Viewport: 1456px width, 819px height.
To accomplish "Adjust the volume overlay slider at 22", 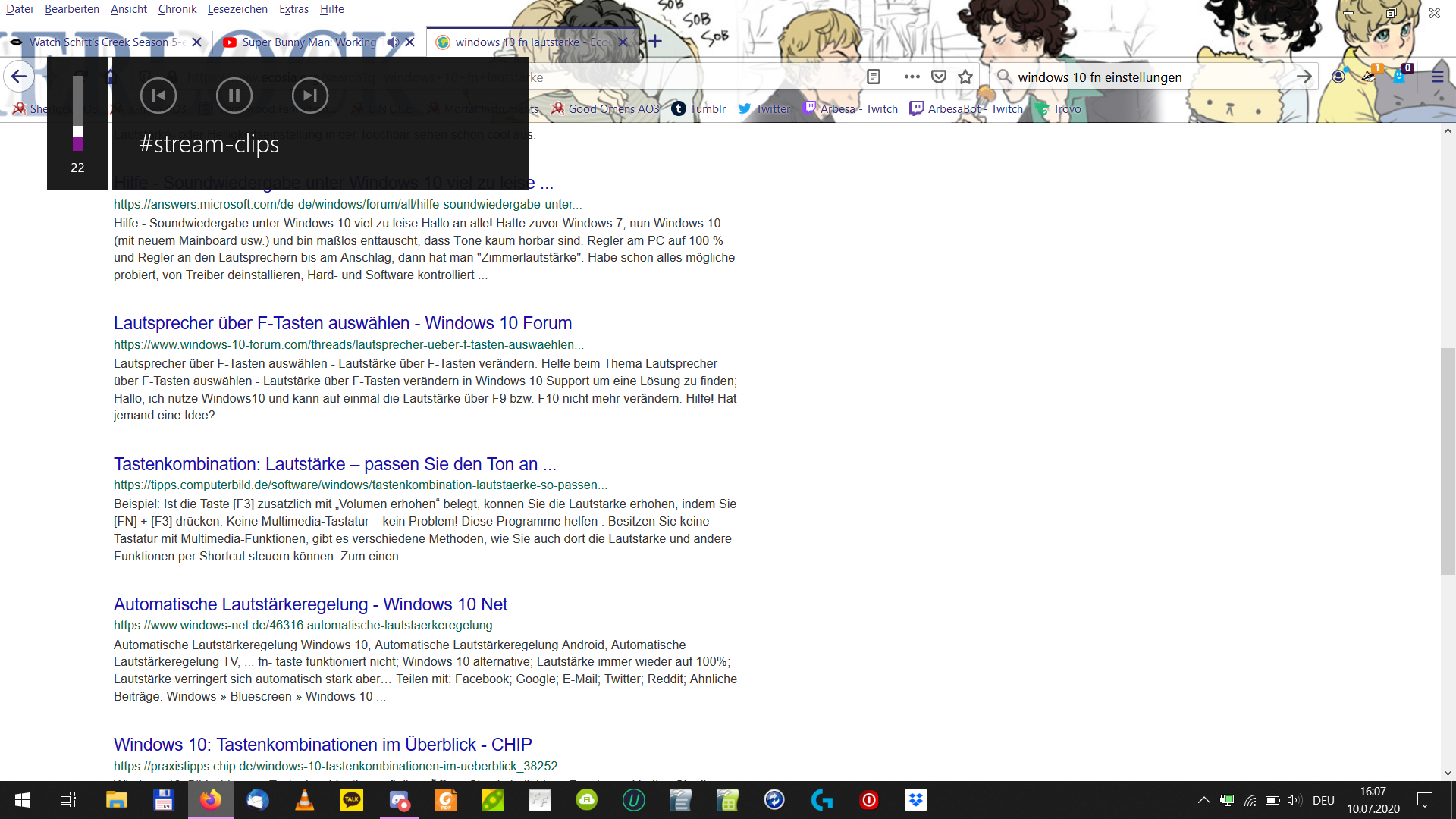I will tap(78, 114).
